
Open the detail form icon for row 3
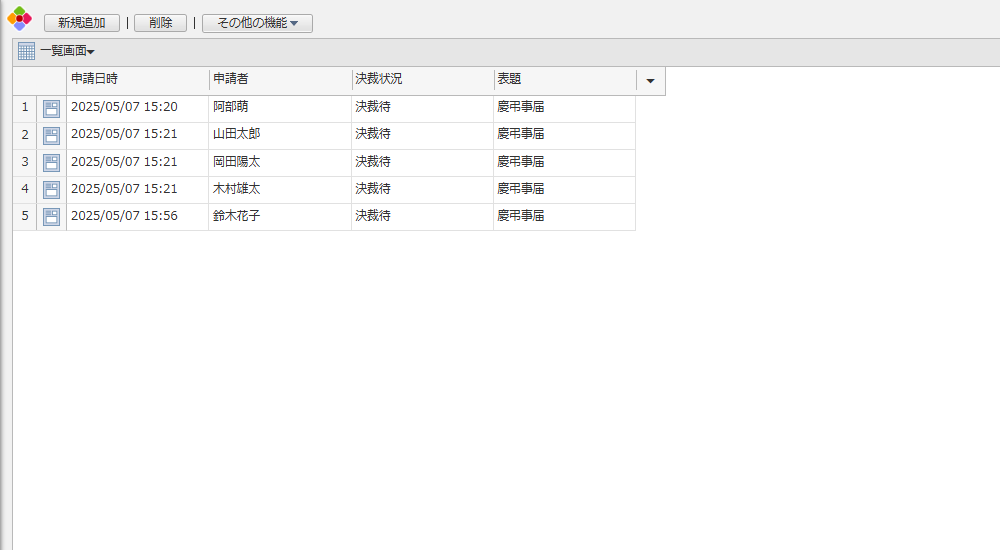click(51, 162)
